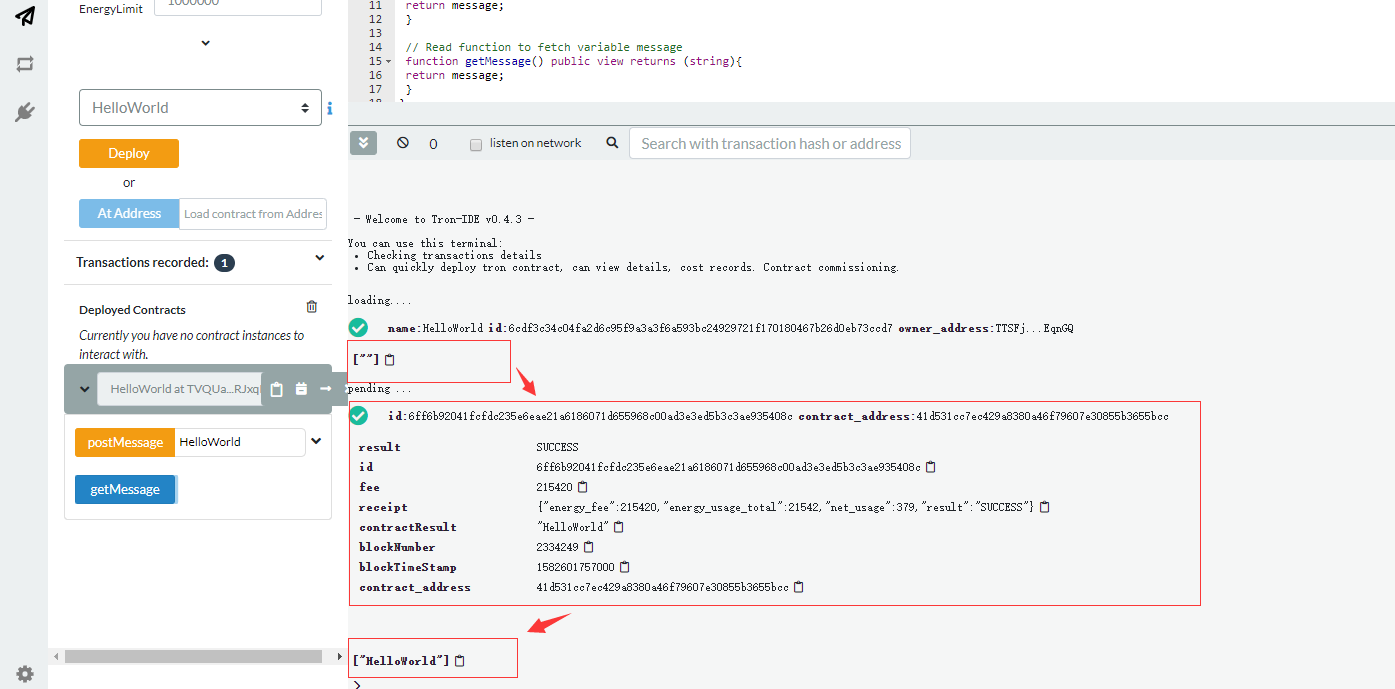Open the plugin manager plug icon

click(25, 112)
